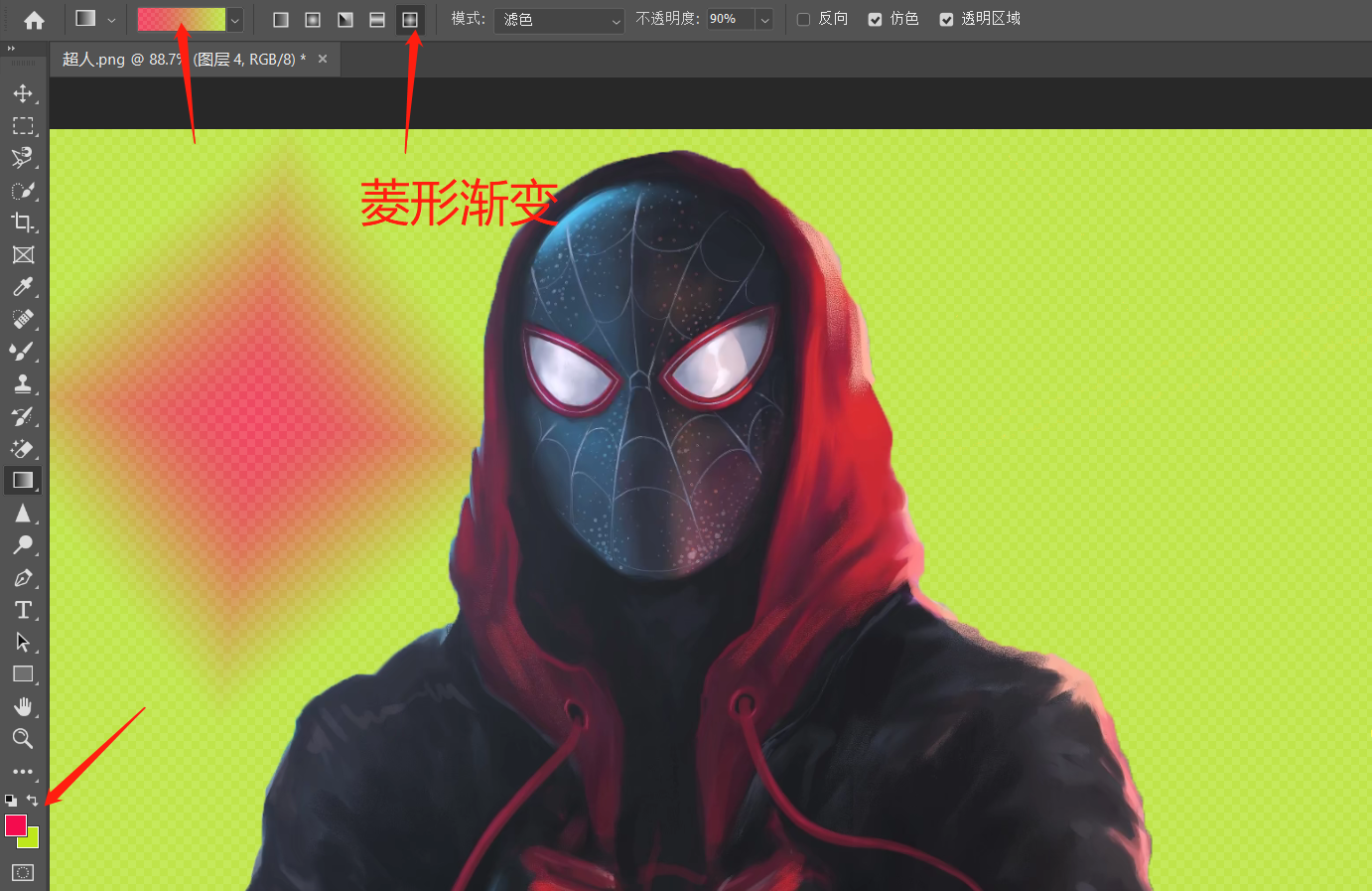Click the opacity 90% input field
Image resolution: width=1372 pixels, height=891 pixels.
click(x=731, y=19)
